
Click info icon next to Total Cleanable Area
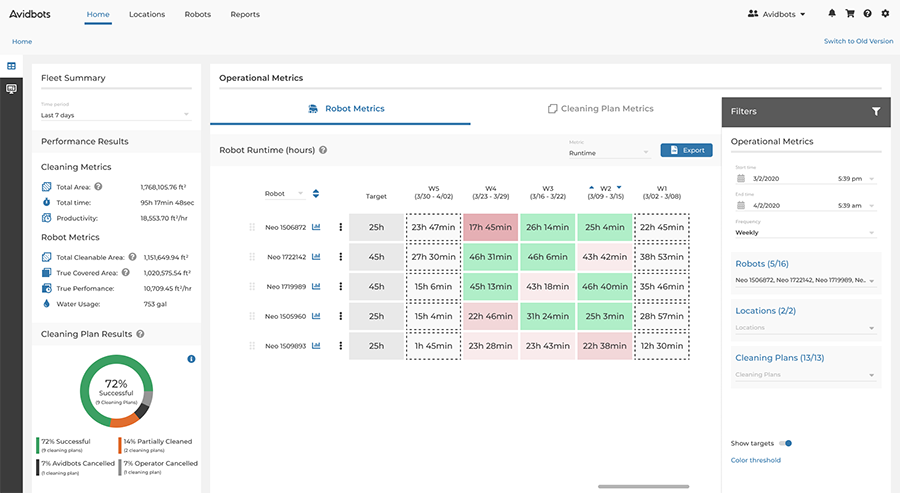[x=133, y=257]
